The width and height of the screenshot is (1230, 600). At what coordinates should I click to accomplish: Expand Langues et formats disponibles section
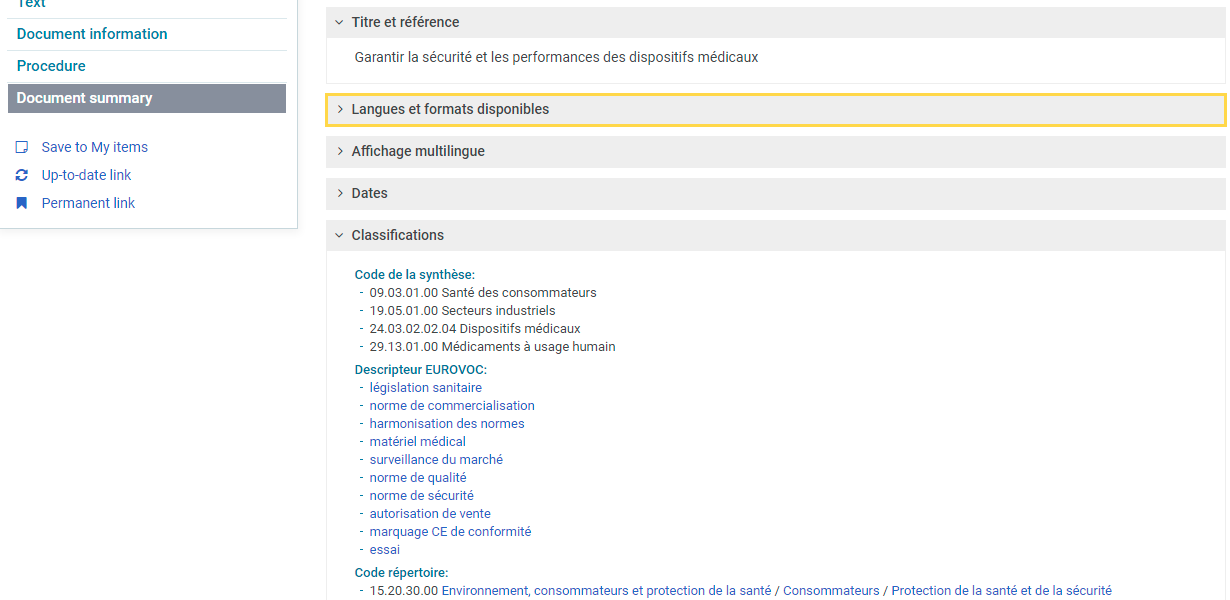coord(450,109)
